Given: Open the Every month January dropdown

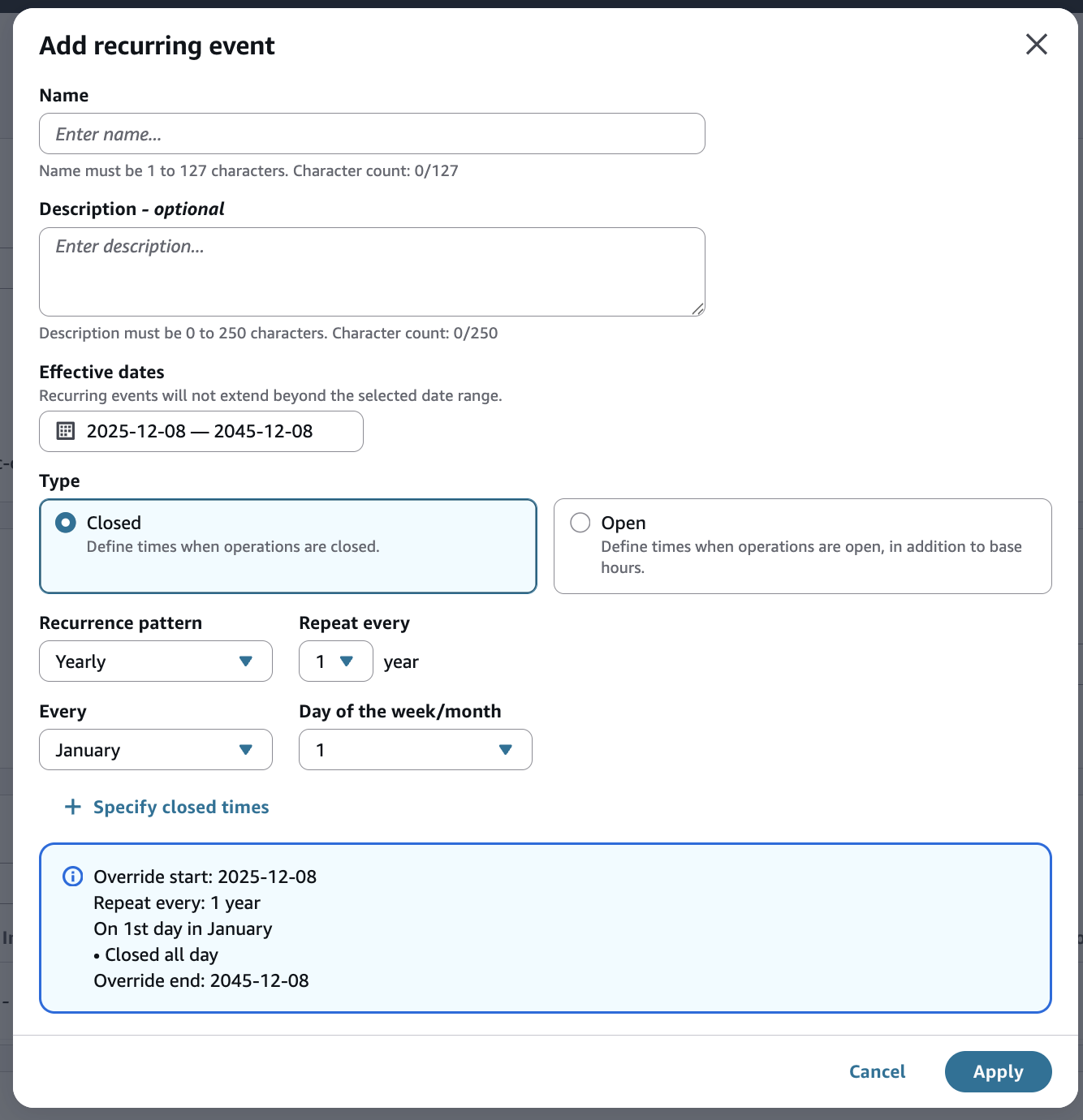Looking at the screenshot, I should coord(155,750).
